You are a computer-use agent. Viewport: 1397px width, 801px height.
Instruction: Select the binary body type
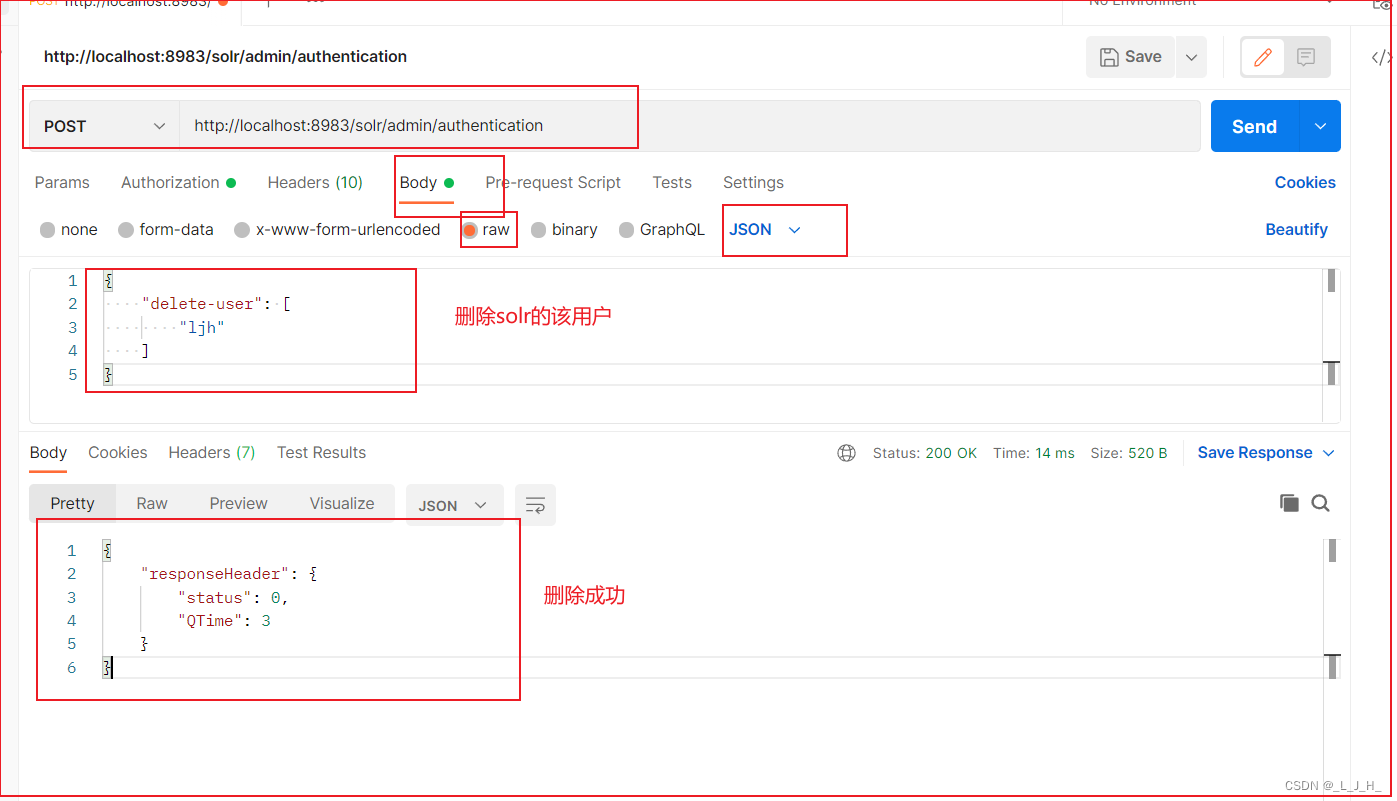tap(564, 229)
